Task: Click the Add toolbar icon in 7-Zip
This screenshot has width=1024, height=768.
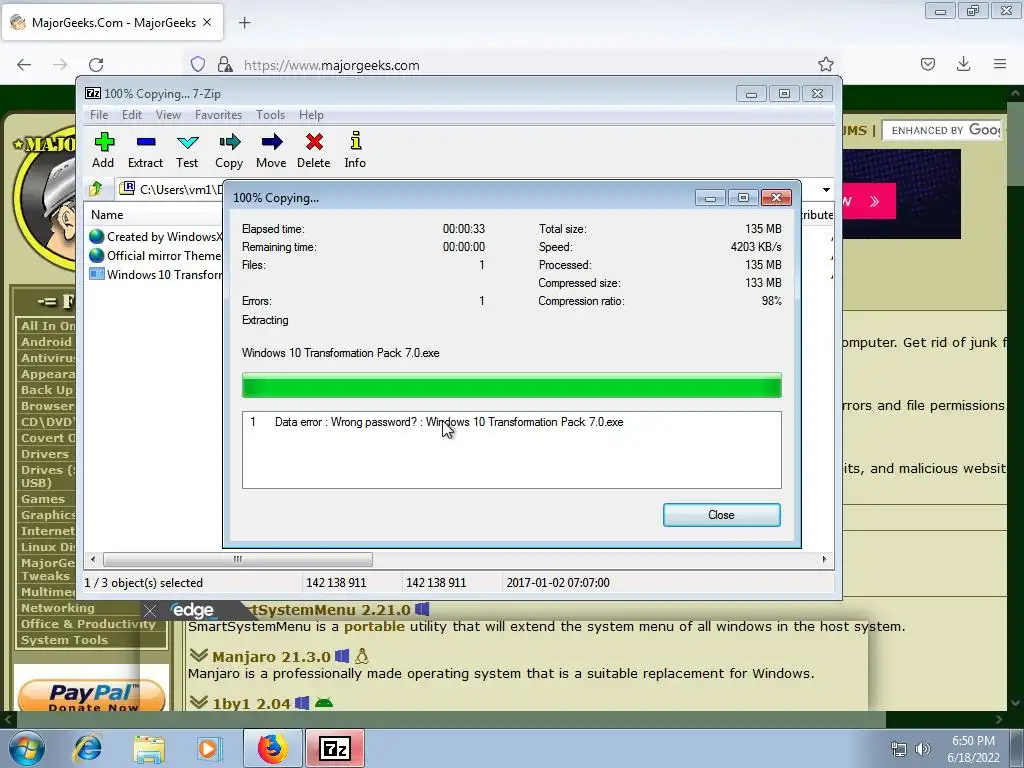Action: pyautogui.click(x=103, y=150)
